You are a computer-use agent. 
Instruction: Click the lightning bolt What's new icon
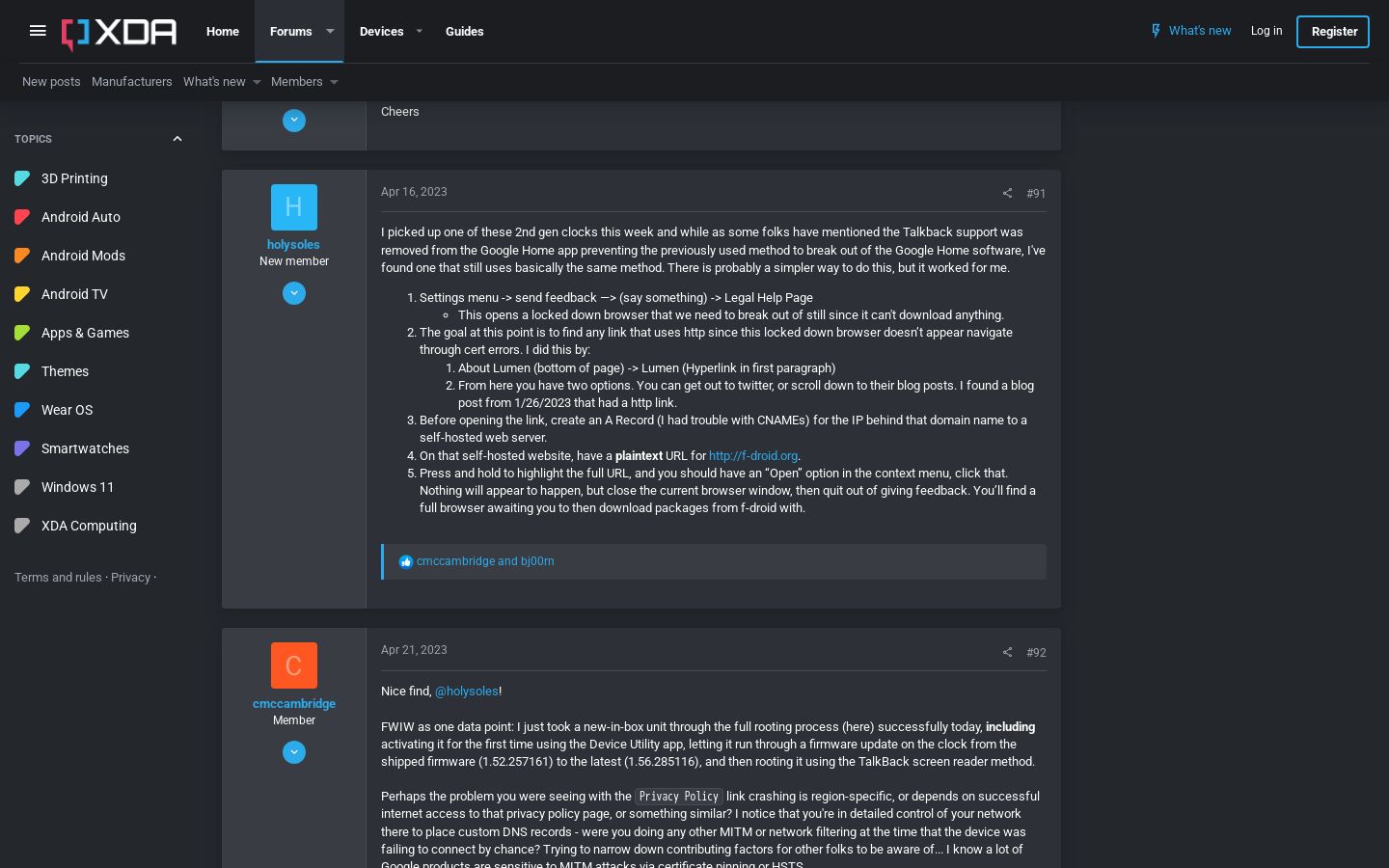point(1156,31)
